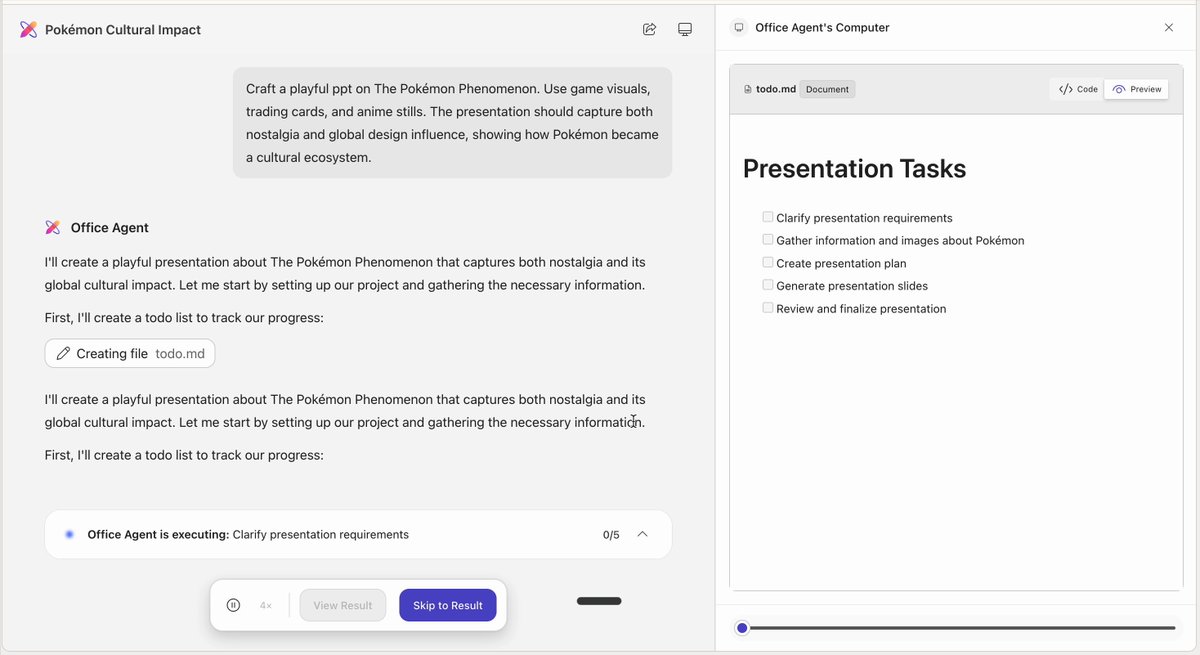This screenshot has width=1200, height=655.
Task: Check Review and finalize presentation checkbox
Action: coord(768,308)
